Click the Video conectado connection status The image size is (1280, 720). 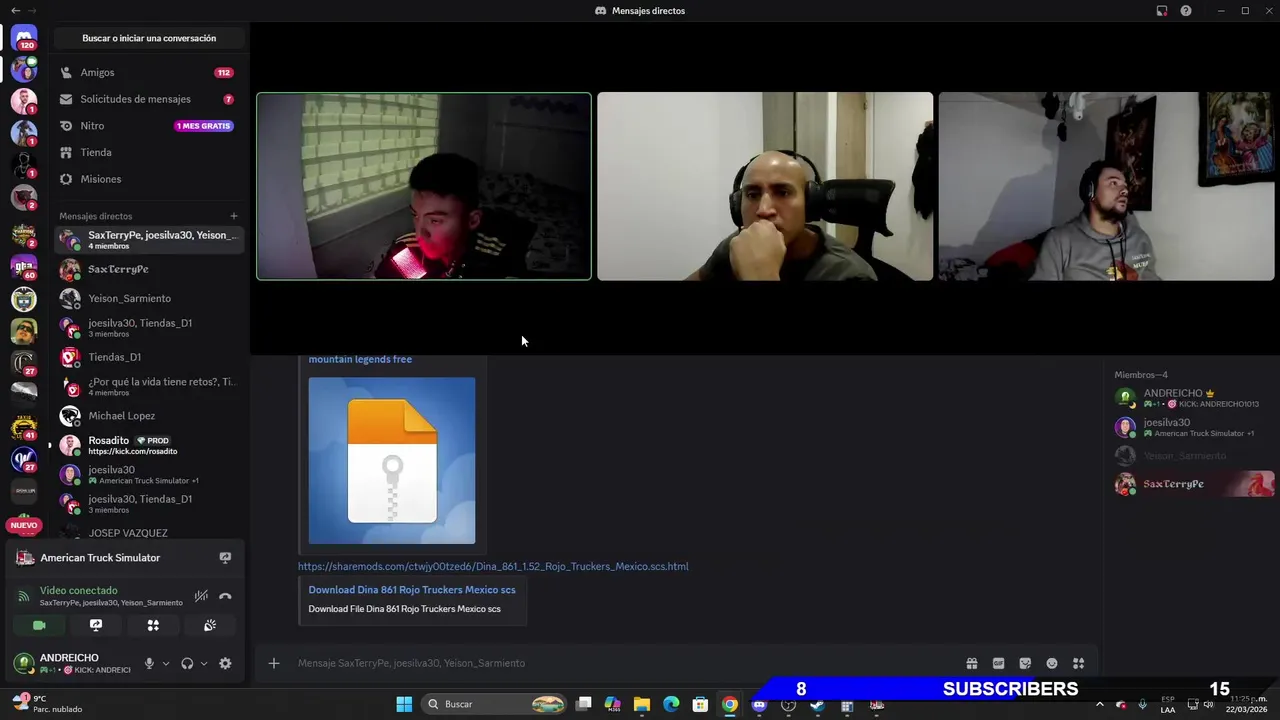click(78, 590)
